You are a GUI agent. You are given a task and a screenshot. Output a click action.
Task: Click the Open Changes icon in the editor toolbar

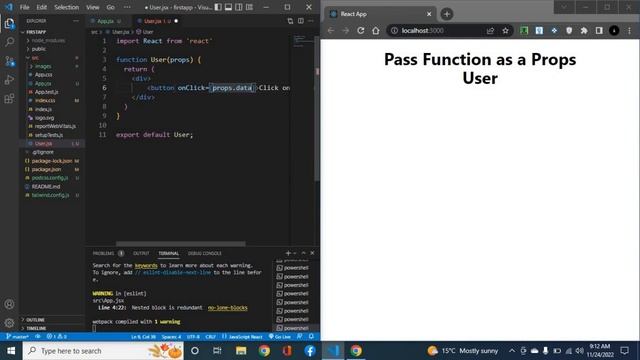[290, 21]
